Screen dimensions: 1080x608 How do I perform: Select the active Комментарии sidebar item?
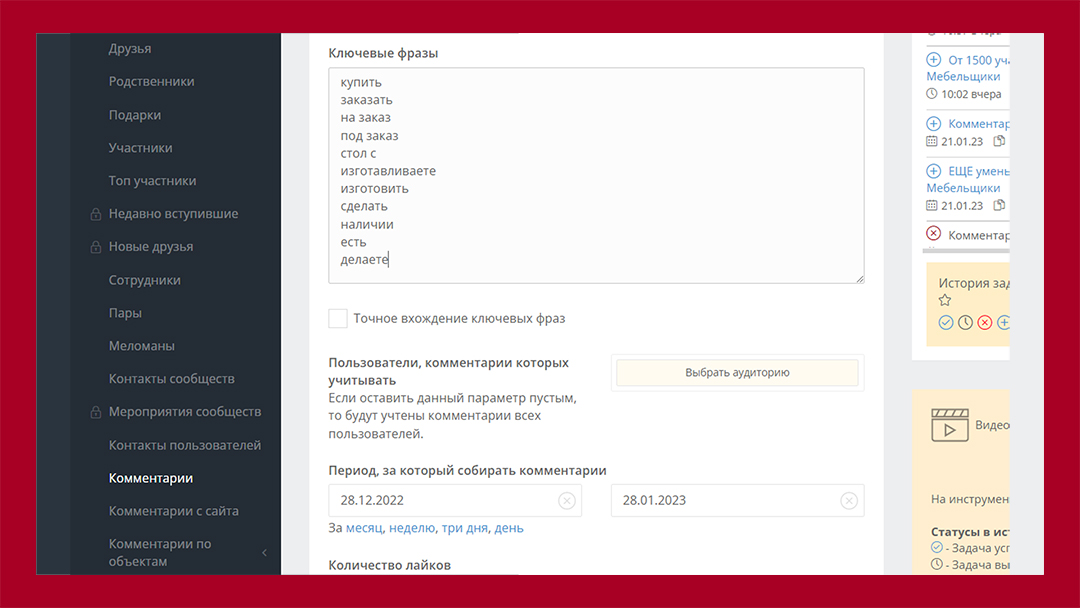151,478
